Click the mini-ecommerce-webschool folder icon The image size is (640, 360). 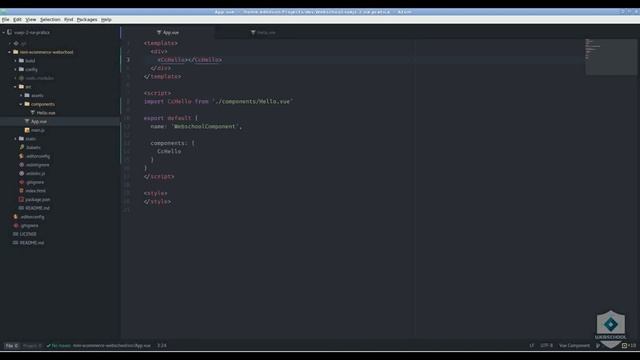pos(16,52)
